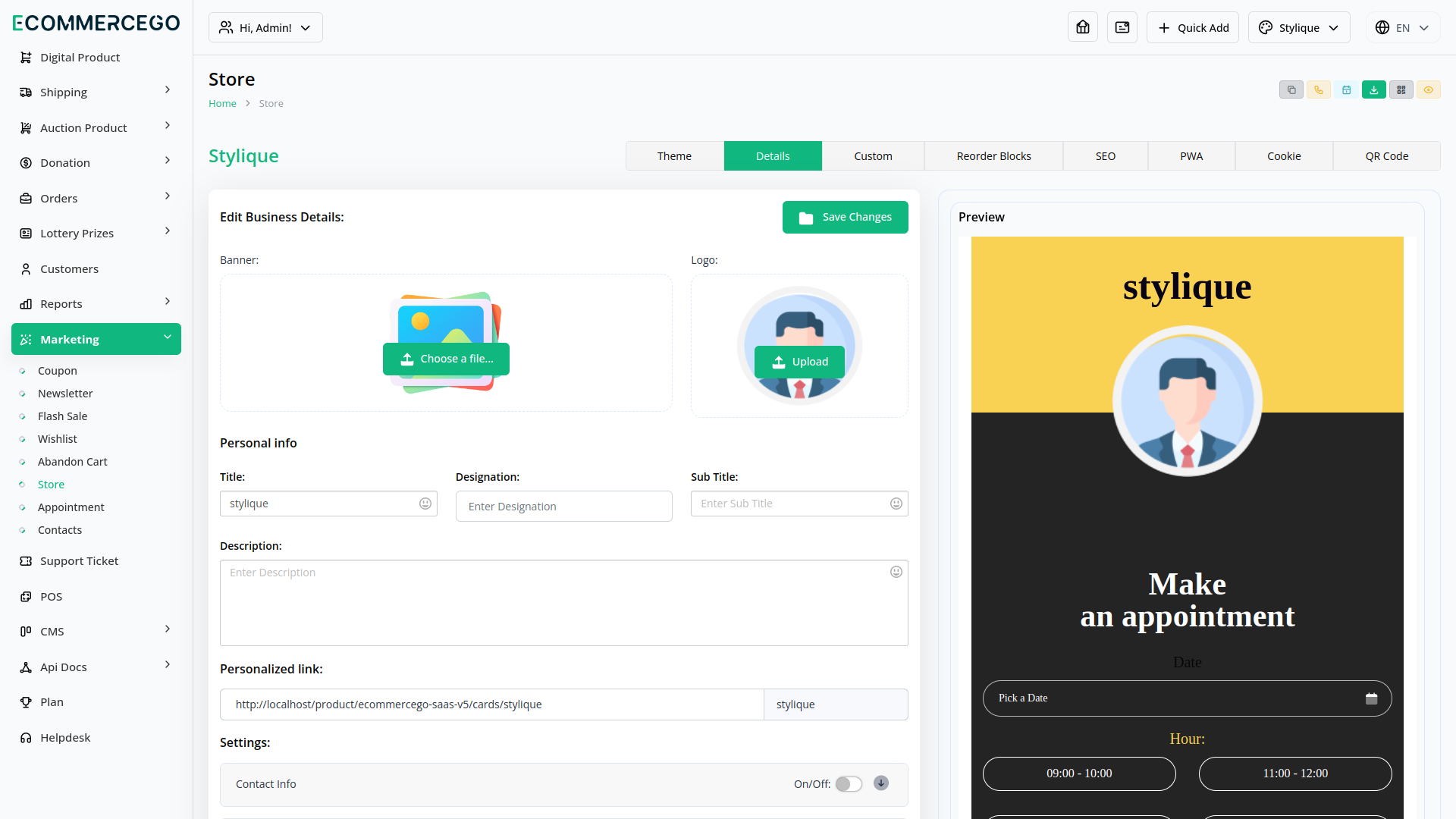Switch to the Custom tab
The width and height of the screenshot is (1456, 819).
coord(873,156)
